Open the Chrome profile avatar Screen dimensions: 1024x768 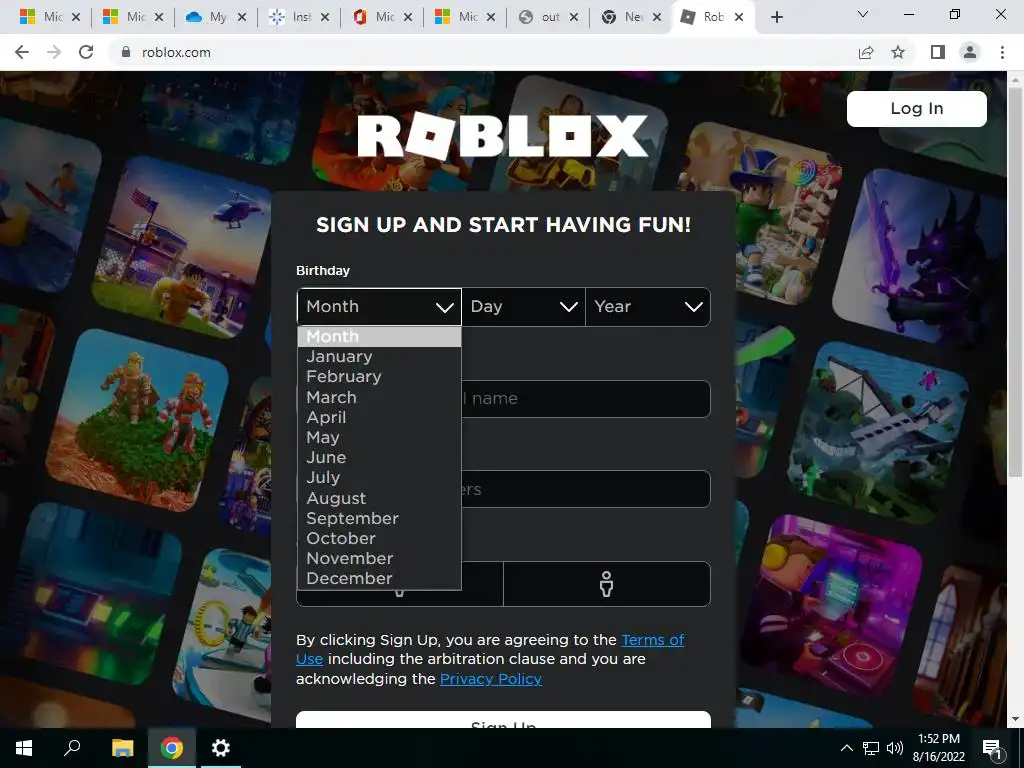point(970,52)
